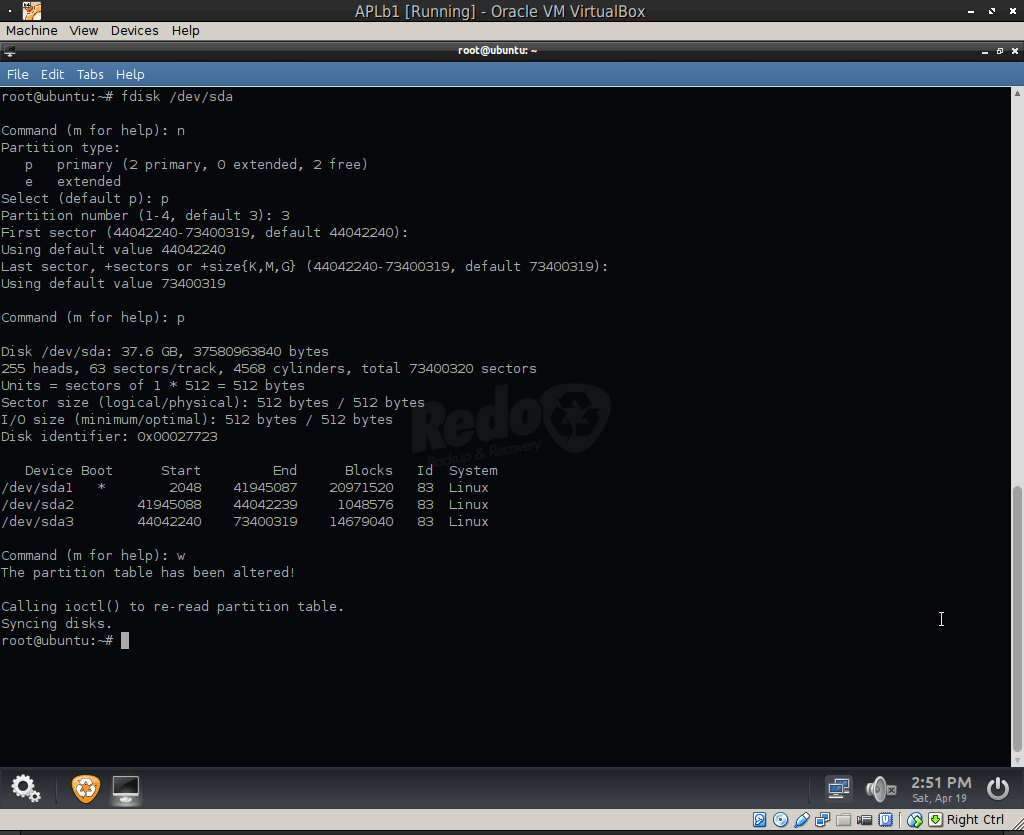Open system settings via the gear icon
The width and height of the screenshot is (1024, 835).
click(x=26, y=789)
